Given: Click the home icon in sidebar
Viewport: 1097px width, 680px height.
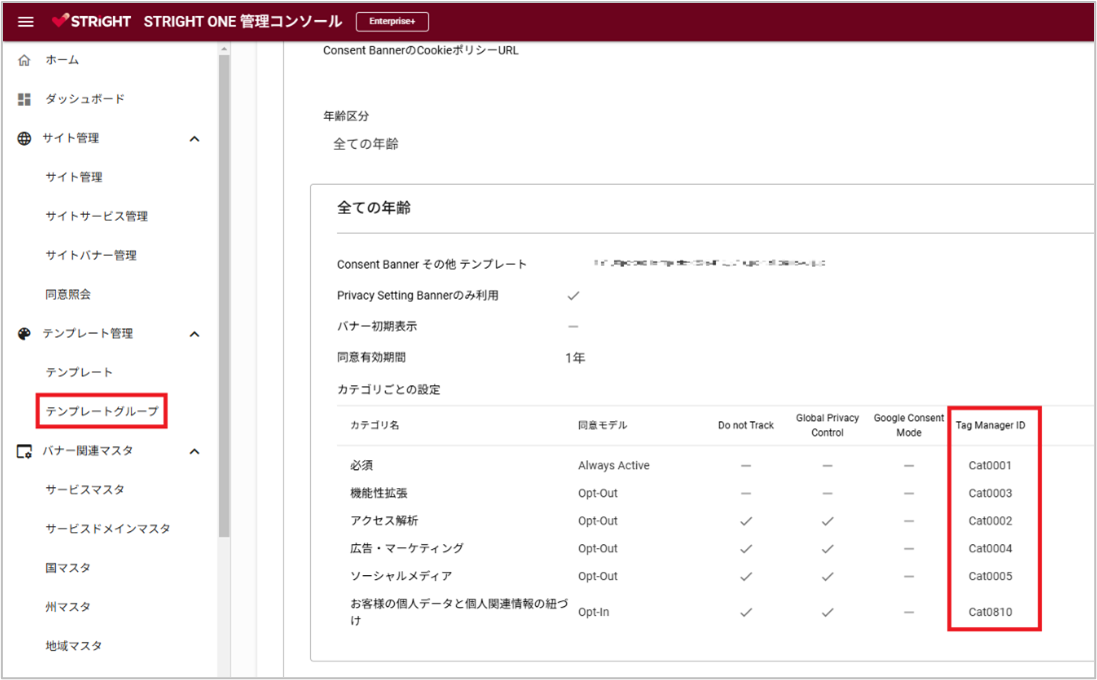Looking at the screenshot, I should (24, 60).
